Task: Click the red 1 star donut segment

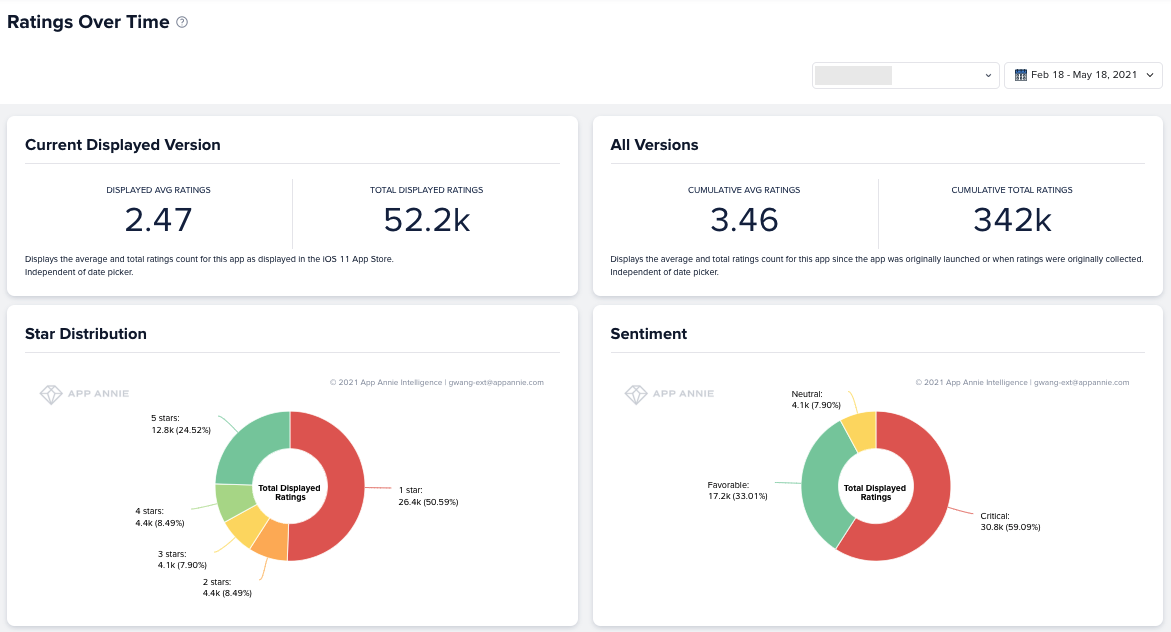Action: [344, 486]
